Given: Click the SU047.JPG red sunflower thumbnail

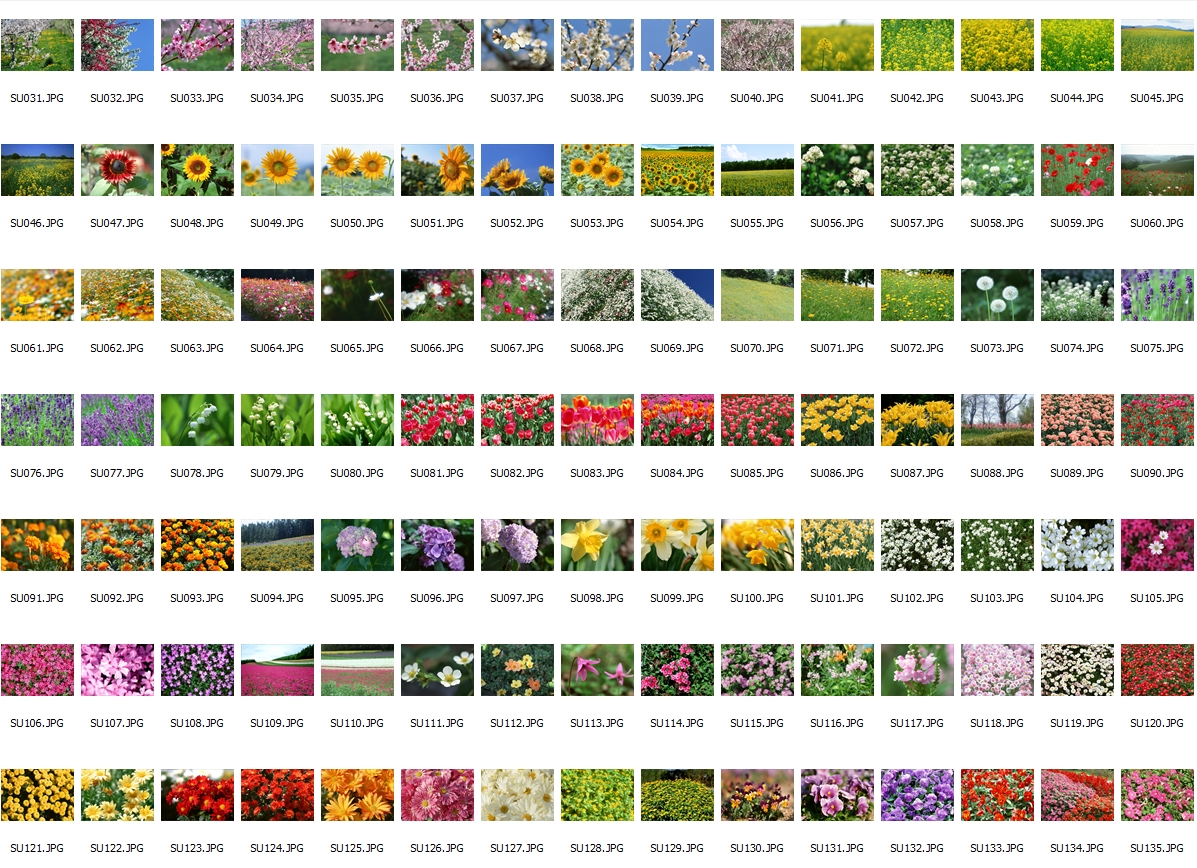Looking at the screenshot, I should [x=117, y=170].
